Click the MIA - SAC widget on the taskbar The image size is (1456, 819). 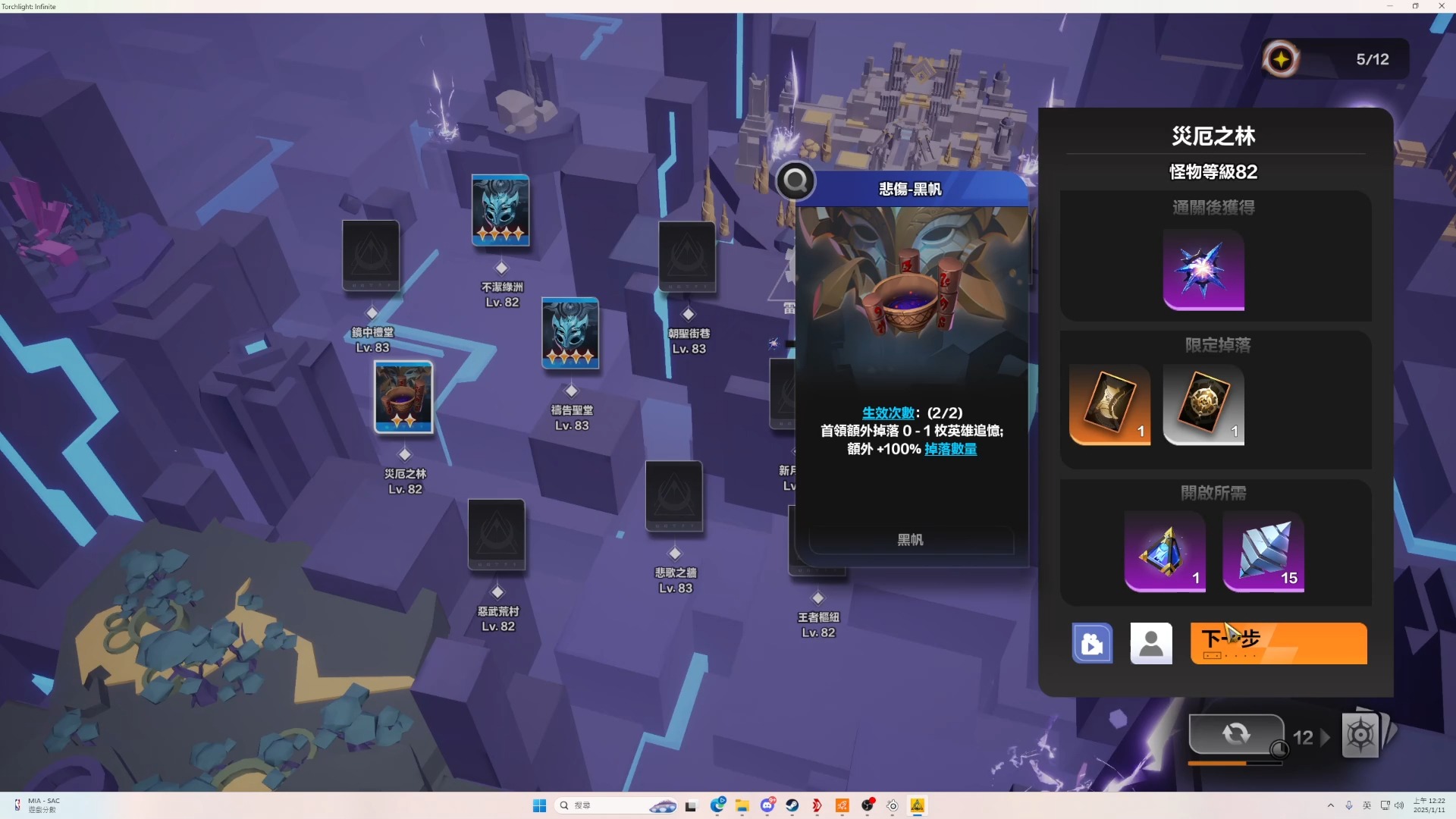(x=36, y=805)
